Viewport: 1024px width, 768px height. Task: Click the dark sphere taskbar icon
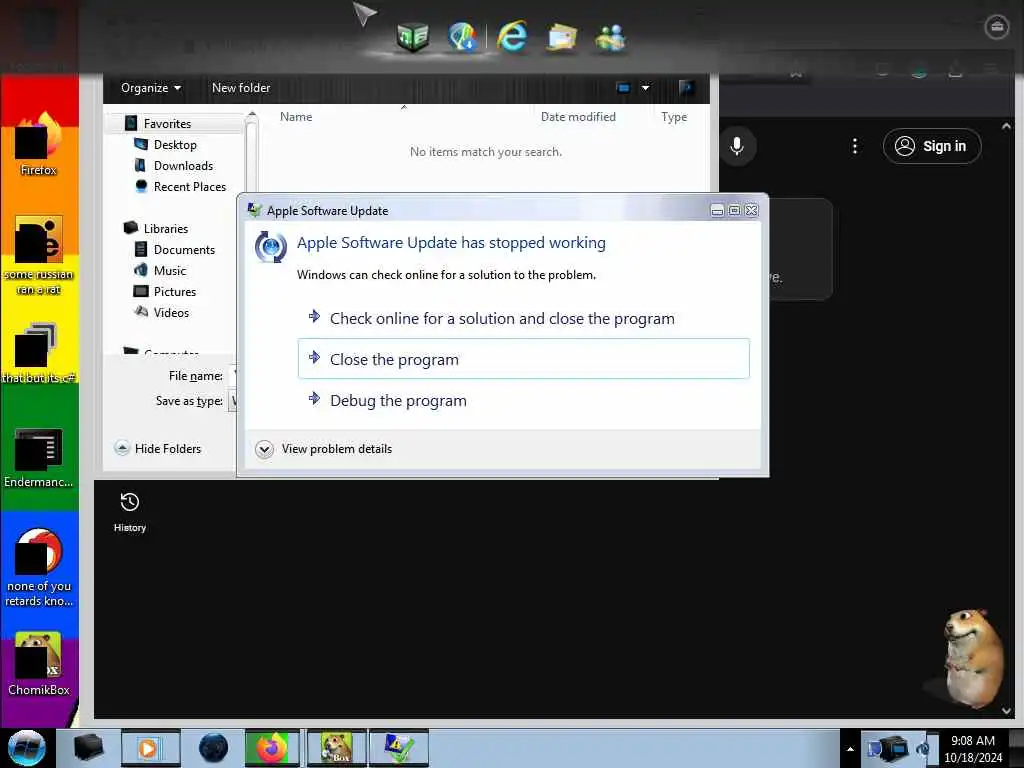point(213,748)
